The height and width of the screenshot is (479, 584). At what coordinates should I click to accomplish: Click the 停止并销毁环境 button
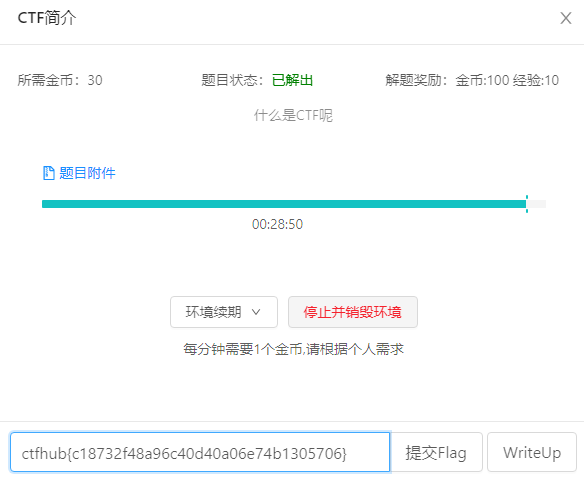click(353, 312)
